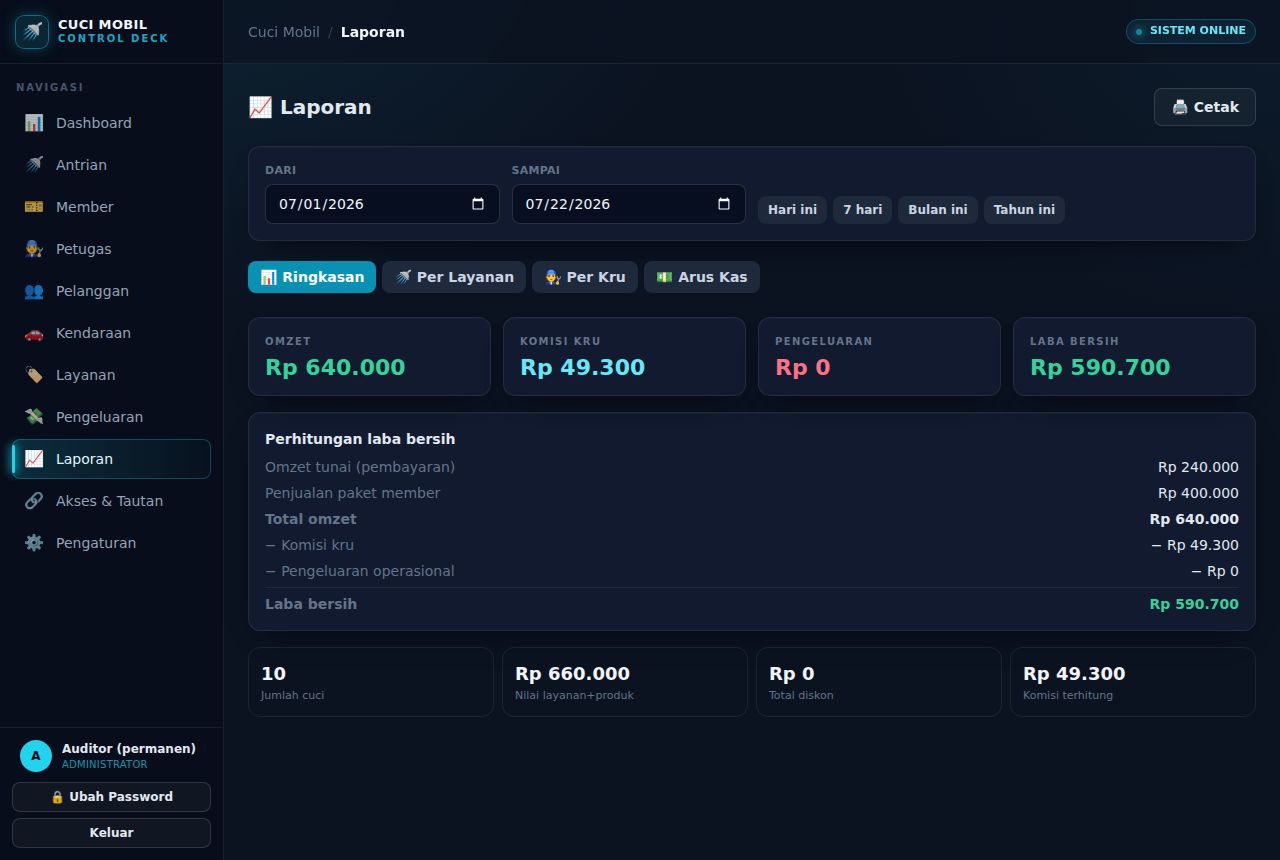Click the Laba Bersih Rp 590.700 card

(1134, 357)
